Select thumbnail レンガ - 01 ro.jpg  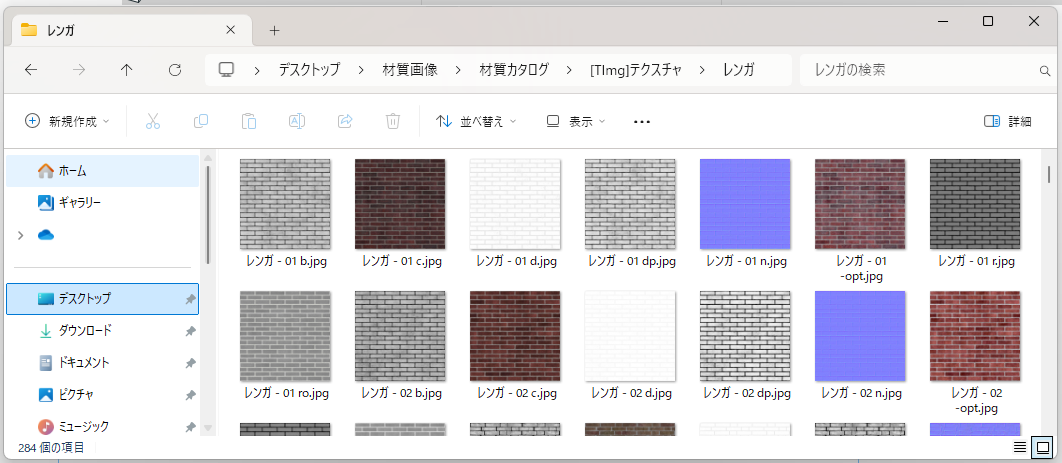point(285,336)
